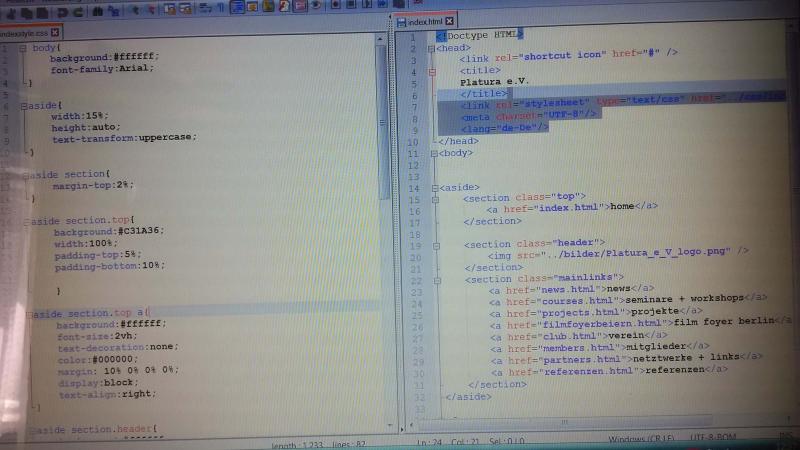Click the Windows (CR LF) status bar field

click(x=640, y=442)
